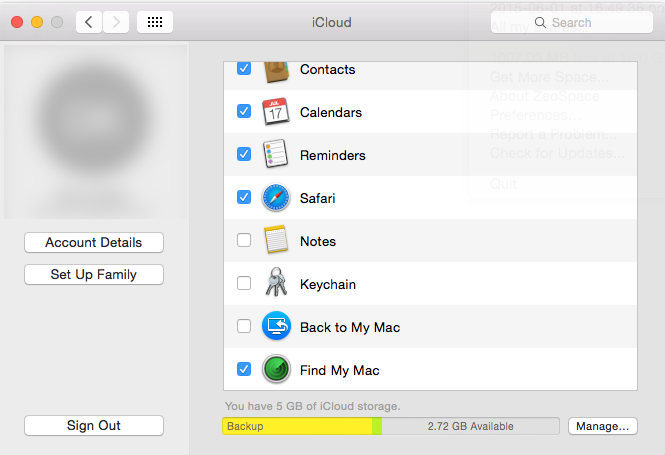Click the Reminders list icon
665x455 pixels.
point(276,154)
